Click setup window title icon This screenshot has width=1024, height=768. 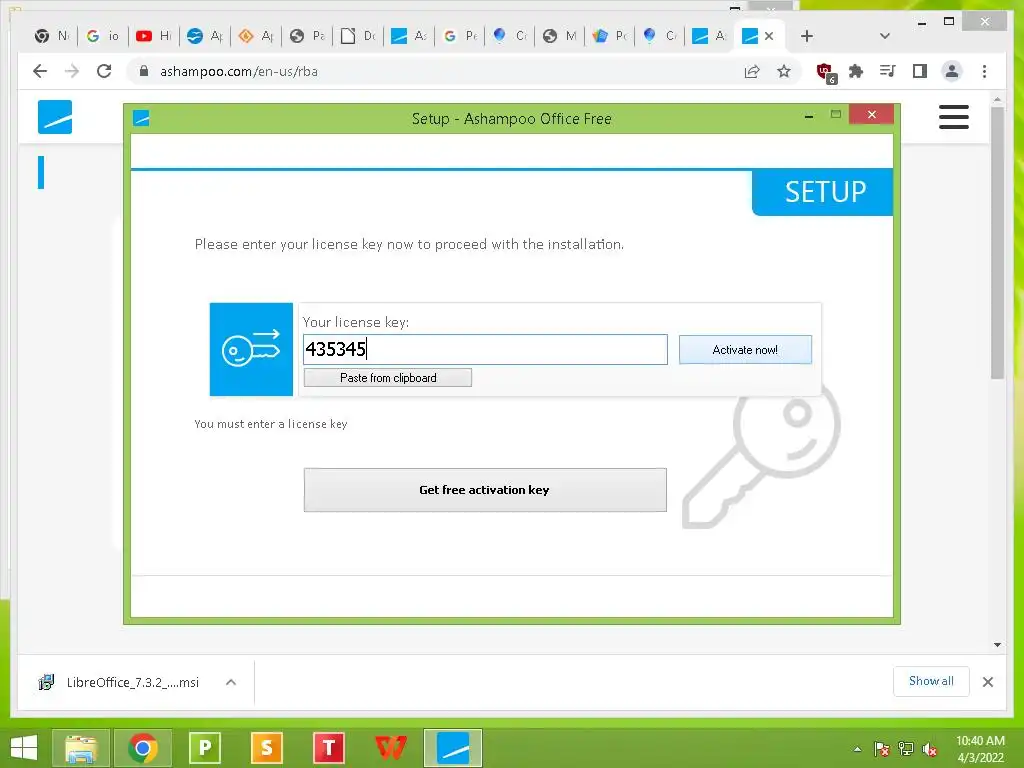point(141,118)
